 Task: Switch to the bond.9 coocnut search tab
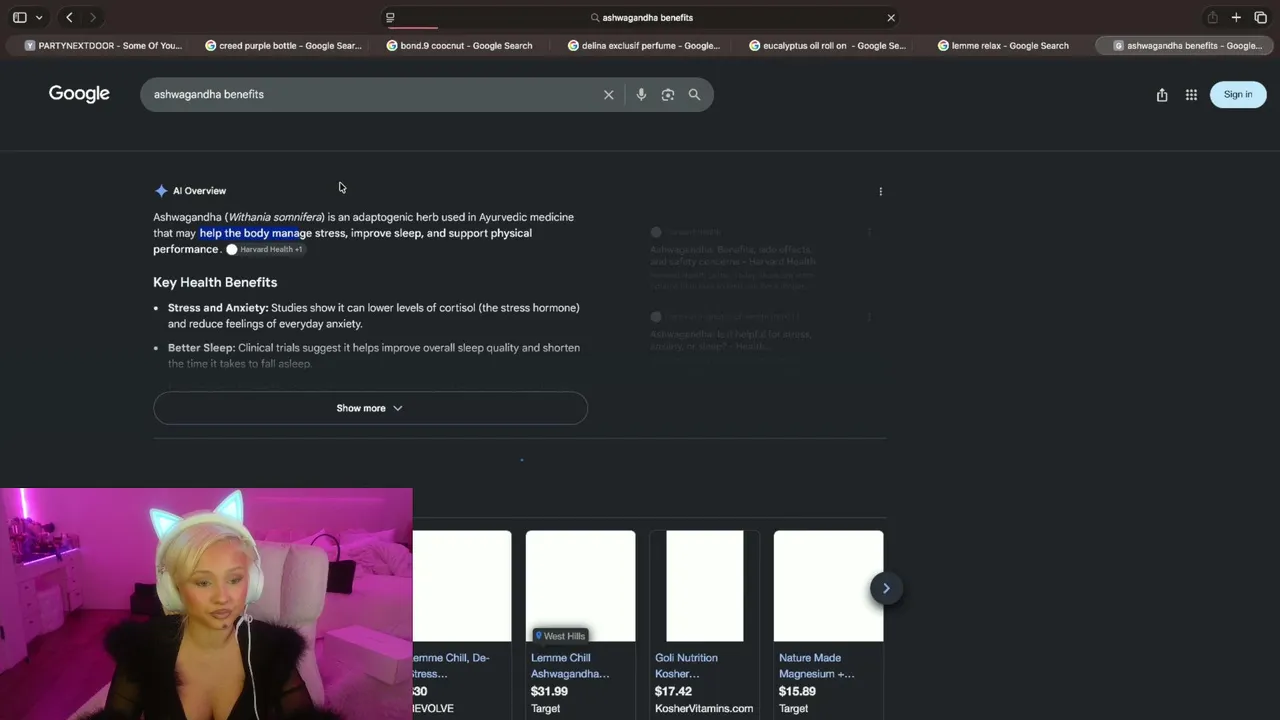pyautogui.click(x=459, y=45)
